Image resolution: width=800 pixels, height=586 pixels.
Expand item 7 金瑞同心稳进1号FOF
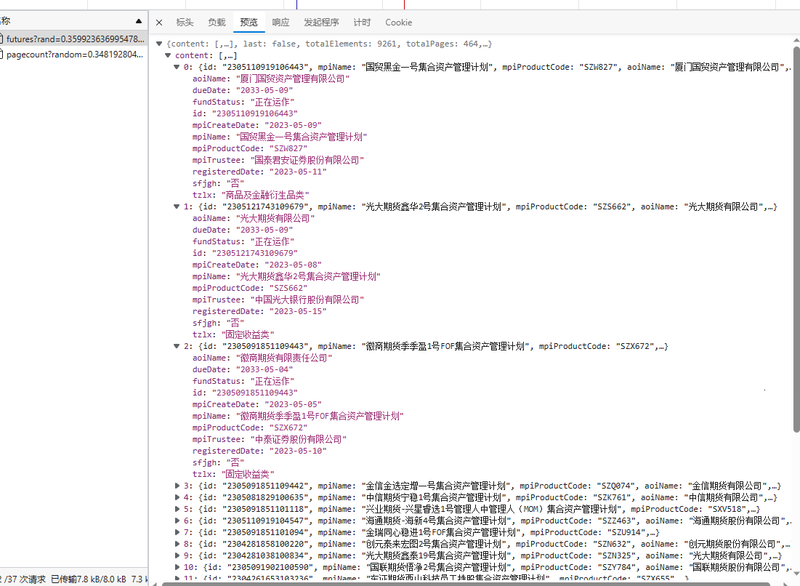(177, 532)
